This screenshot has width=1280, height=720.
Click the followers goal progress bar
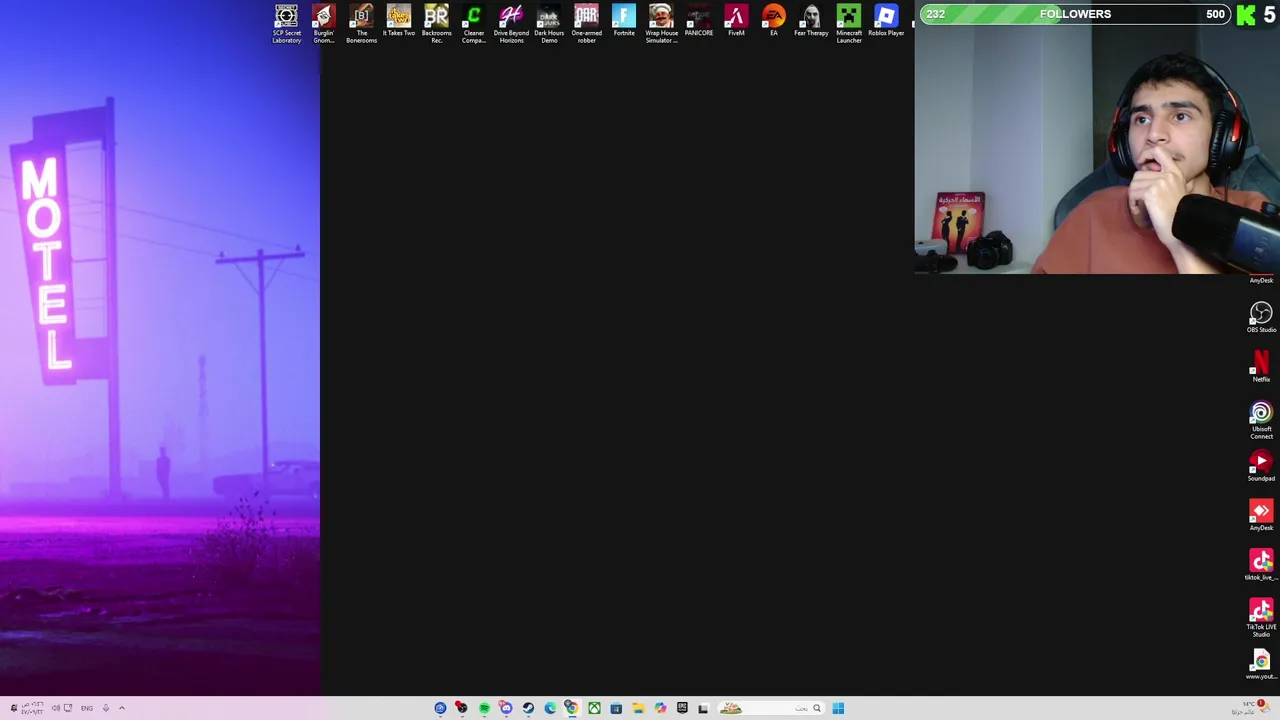coord(1075,14)
